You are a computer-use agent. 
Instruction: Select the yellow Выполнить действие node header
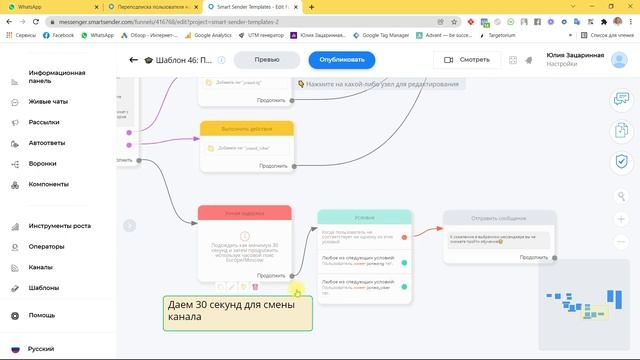[247, 129]
